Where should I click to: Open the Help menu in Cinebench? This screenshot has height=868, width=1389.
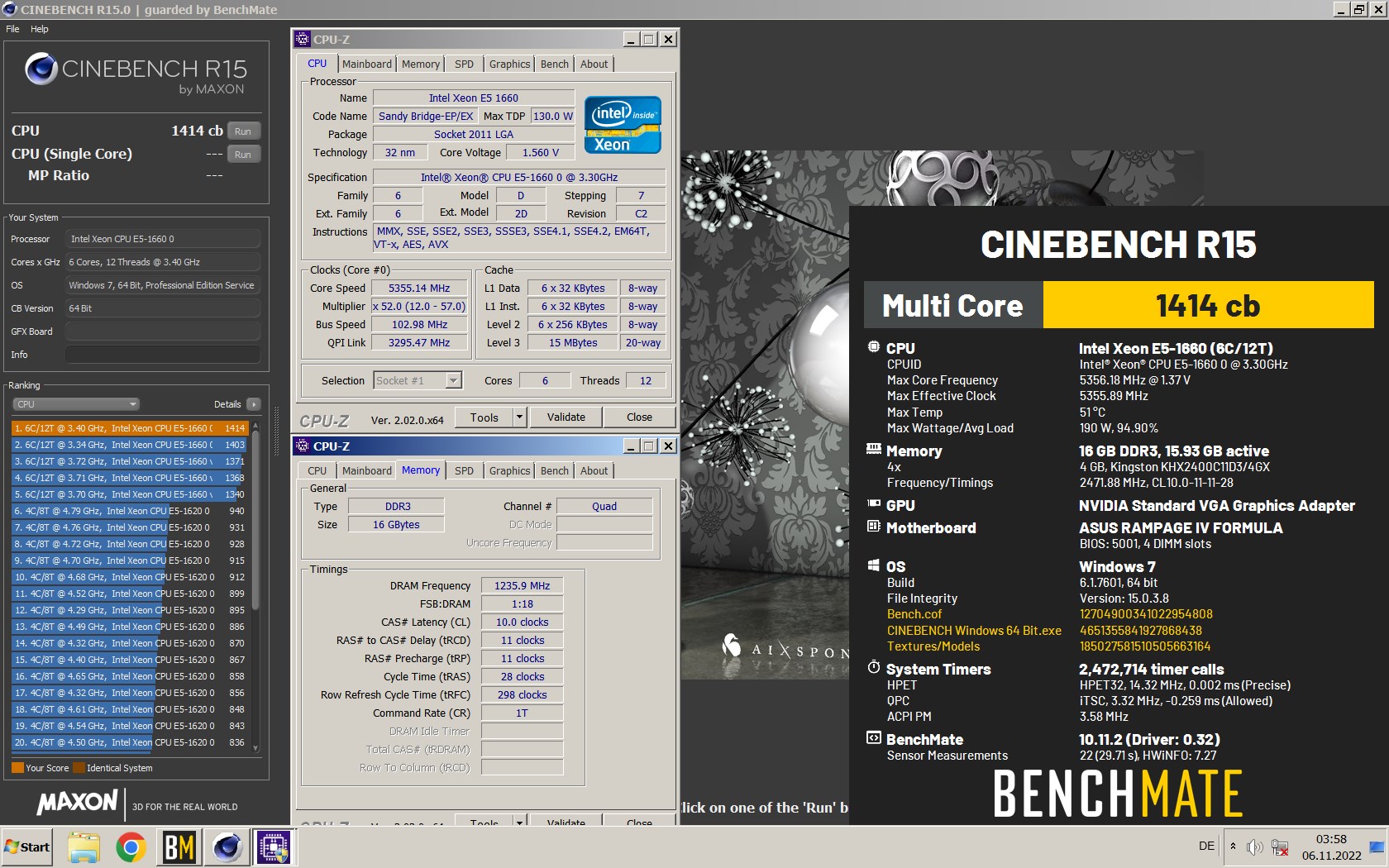[x=40, y=29]
